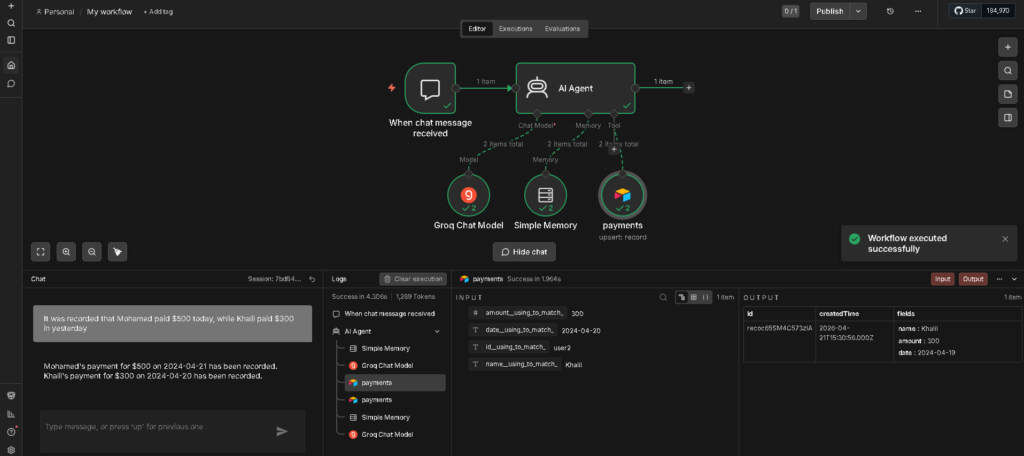Select the Simple Memory node
1024x456 pixels.
point(545,195)
